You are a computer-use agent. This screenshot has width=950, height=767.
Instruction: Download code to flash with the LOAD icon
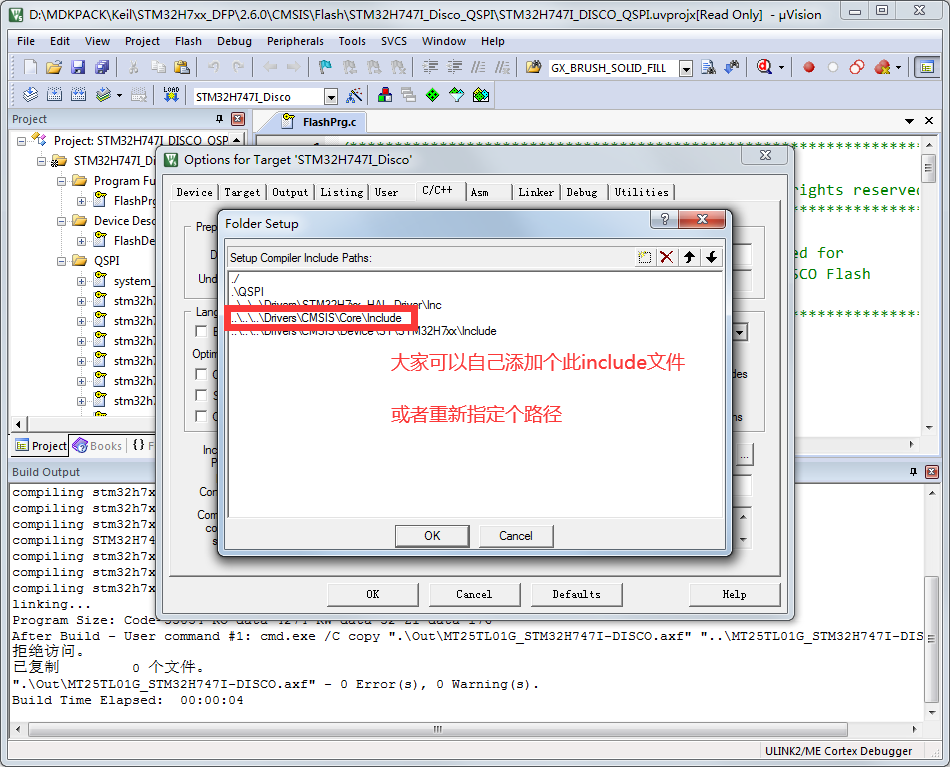(171, 95)
